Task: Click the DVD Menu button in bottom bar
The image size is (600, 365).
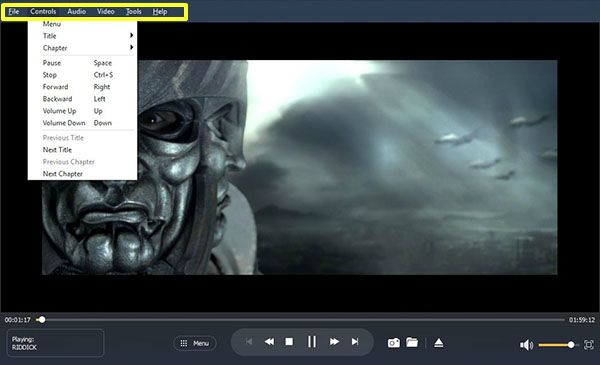Action: 195,343
